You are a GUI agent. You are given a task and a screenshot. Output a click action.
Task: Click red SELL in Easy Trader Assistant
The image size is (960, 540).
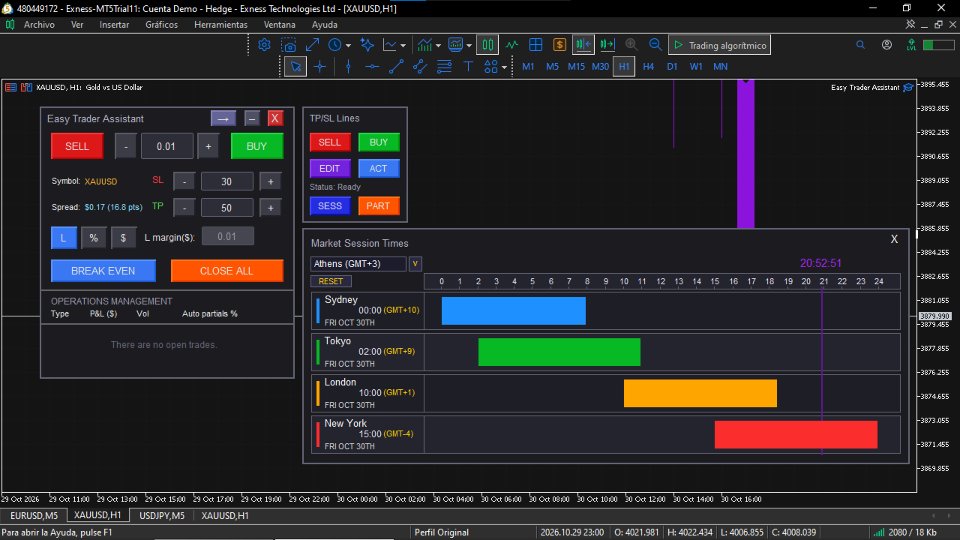[x=77, y=146]
